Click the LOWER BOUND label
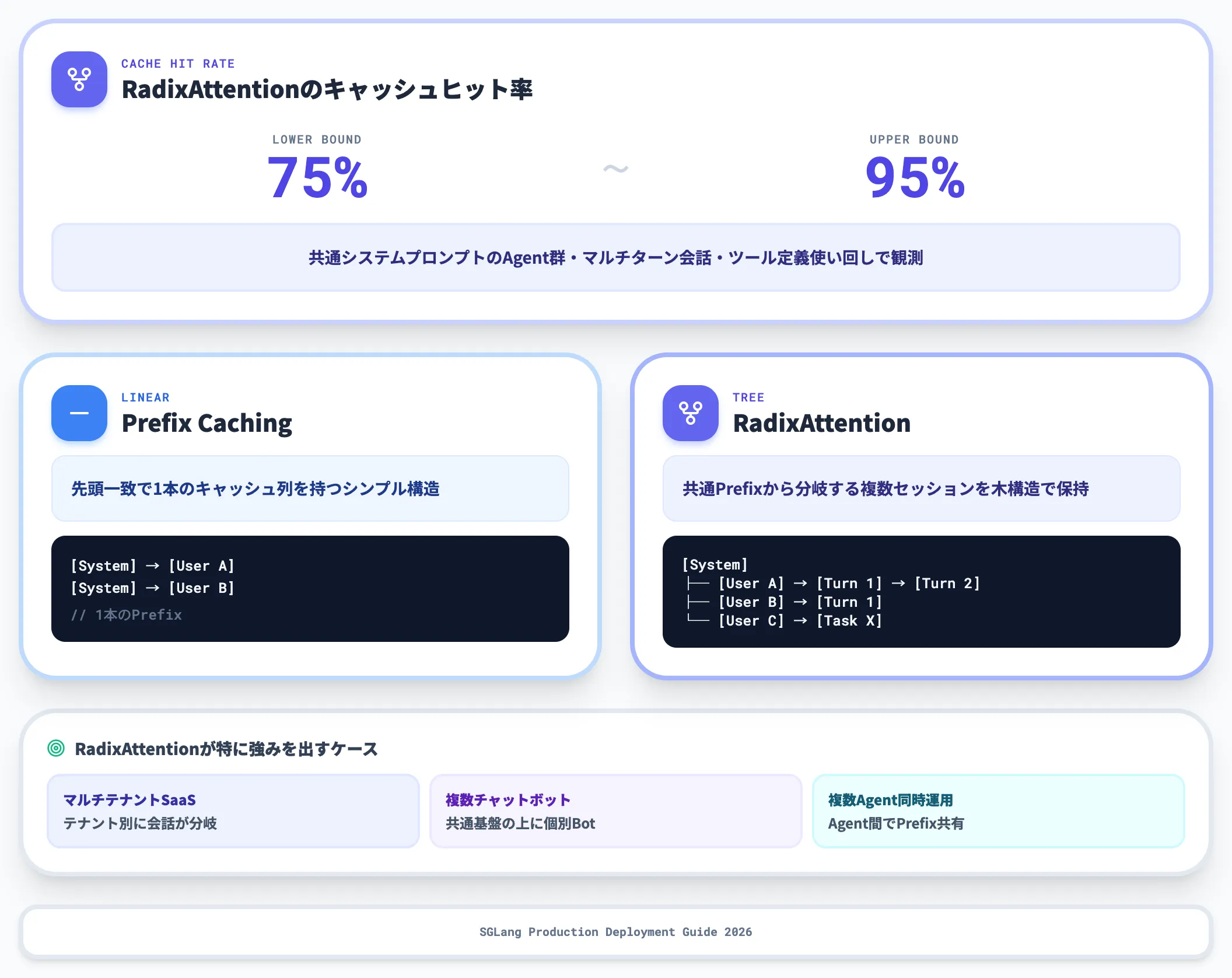Image resolution: width=1232 pixels, height=978 pixels. tap(317, 139)
